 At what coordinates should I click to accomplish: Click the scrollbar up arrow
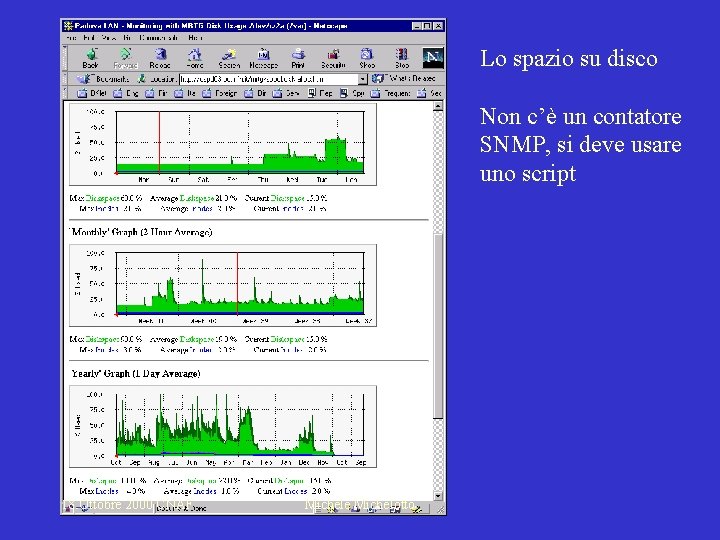438,107
